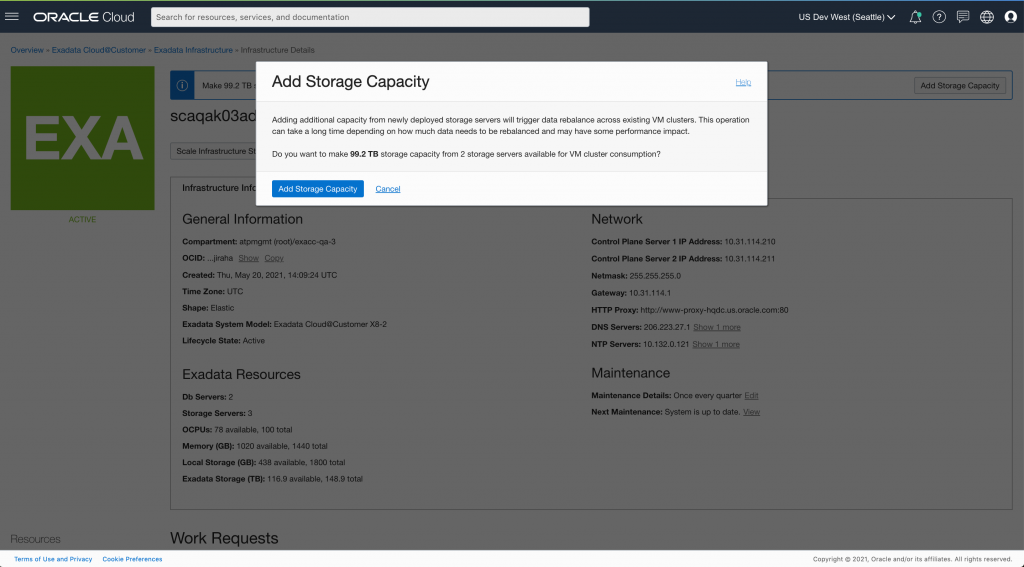This screenshot has height=567, width=1024.
Task: Open Terms of Use and Privacy
Action: pyautogui.click(x=53, y=559)
